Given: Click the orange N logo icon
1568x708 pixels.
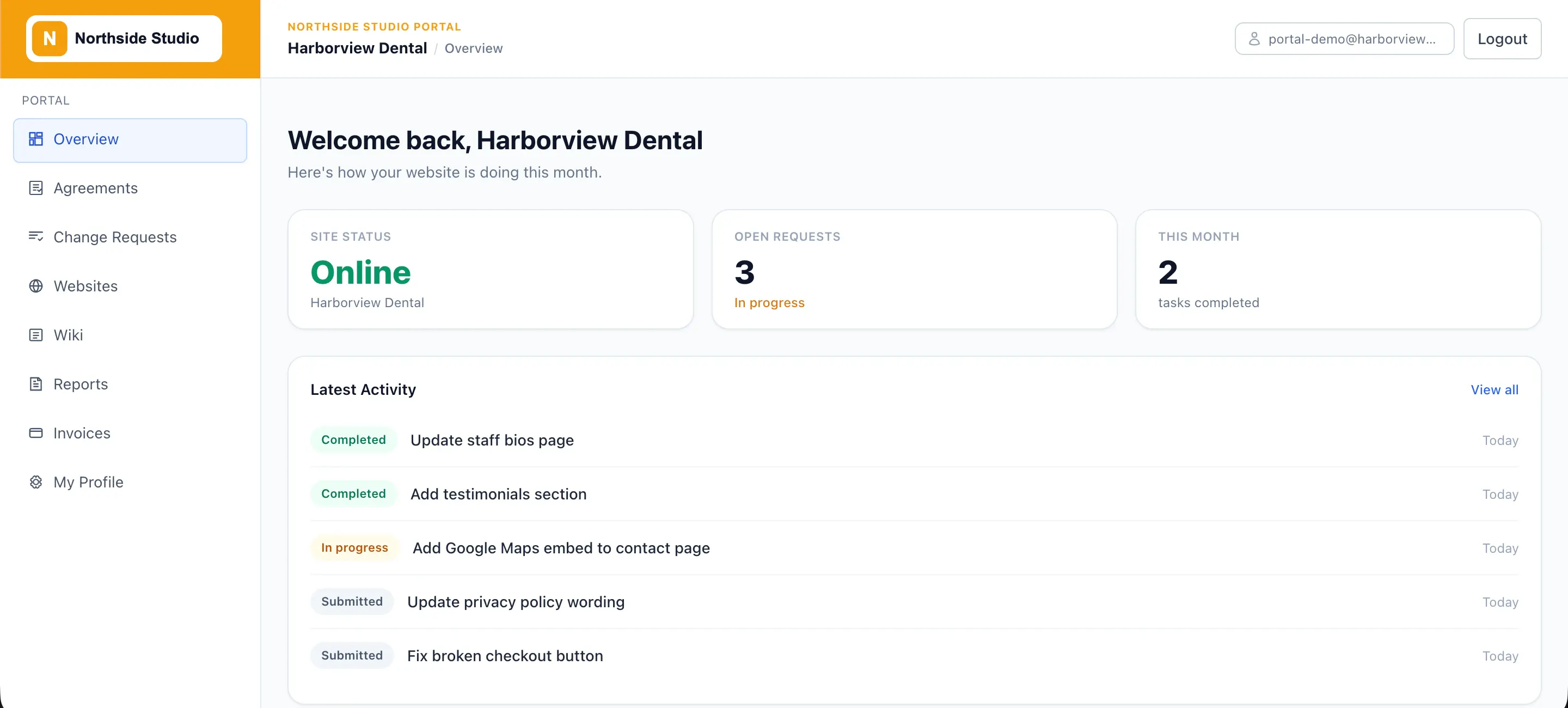Looking at the screenshot, I should tap(50, 38).
